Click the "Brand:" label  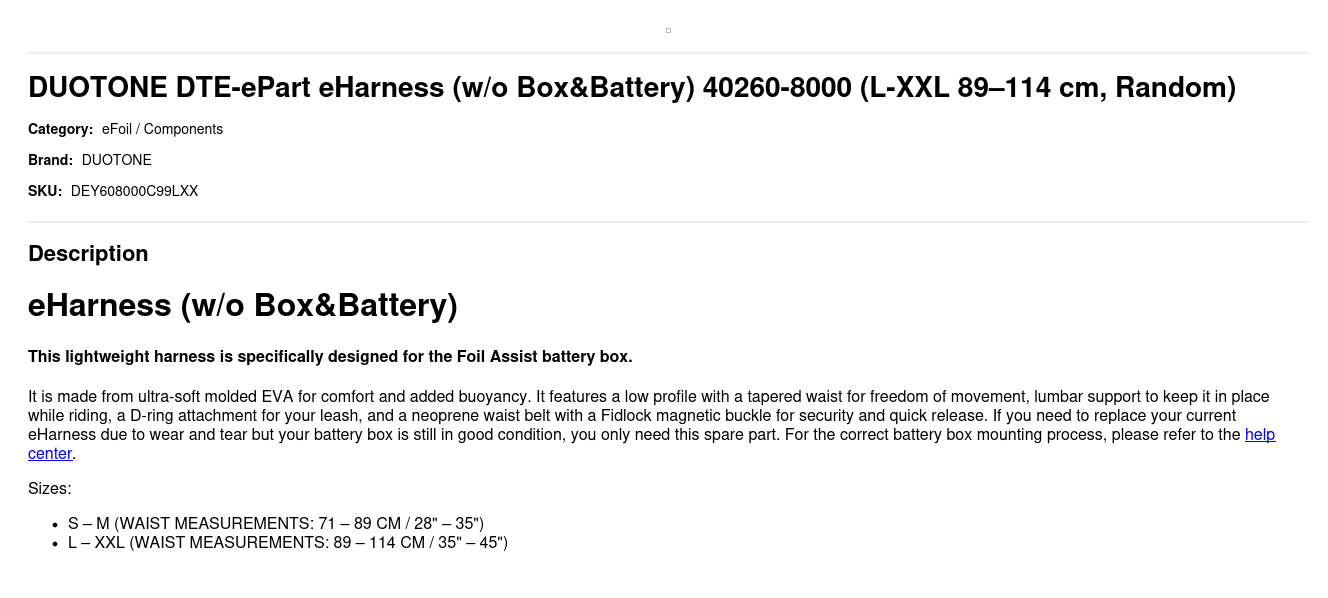point(50,160)
